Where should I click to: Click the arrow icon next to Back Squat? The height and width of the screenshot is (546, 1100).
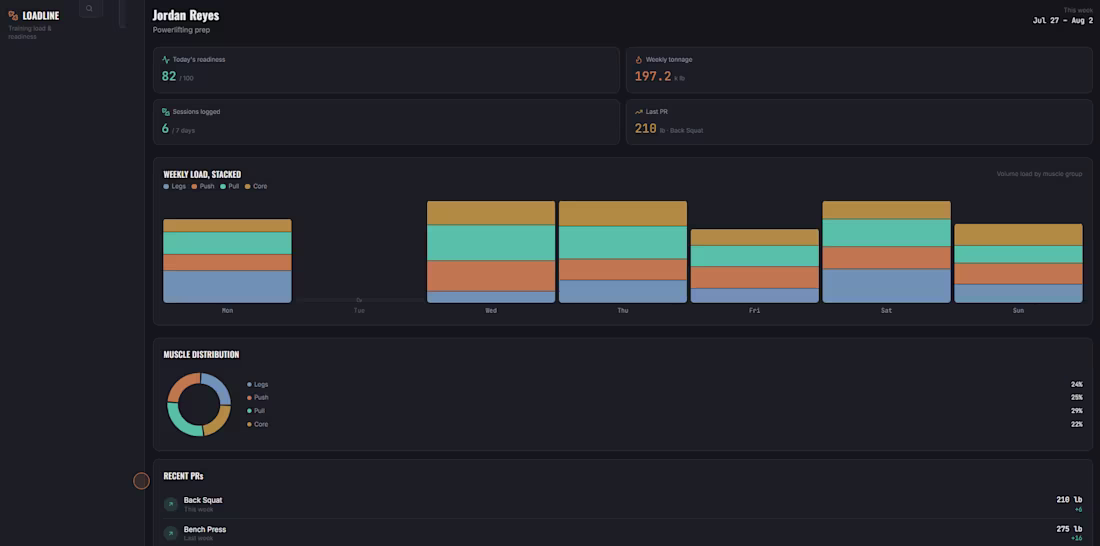coord(170,504)
